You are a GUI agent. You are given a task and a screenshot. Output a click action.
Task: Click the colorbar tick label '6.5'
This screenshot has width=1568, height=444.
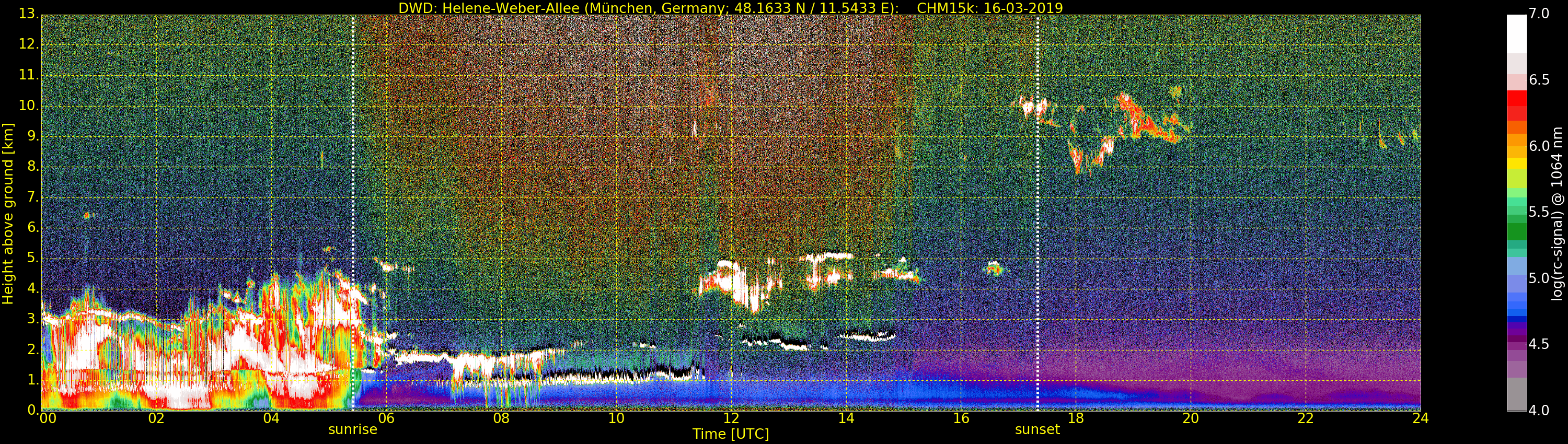(x=1539, y=80)
